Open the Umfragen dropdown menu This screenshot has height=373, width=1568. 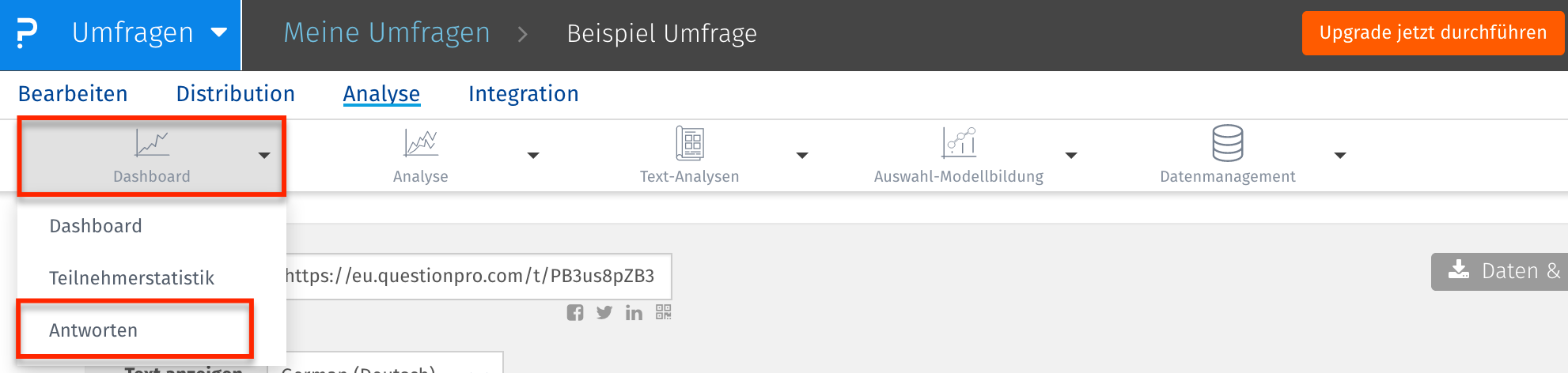219,33
